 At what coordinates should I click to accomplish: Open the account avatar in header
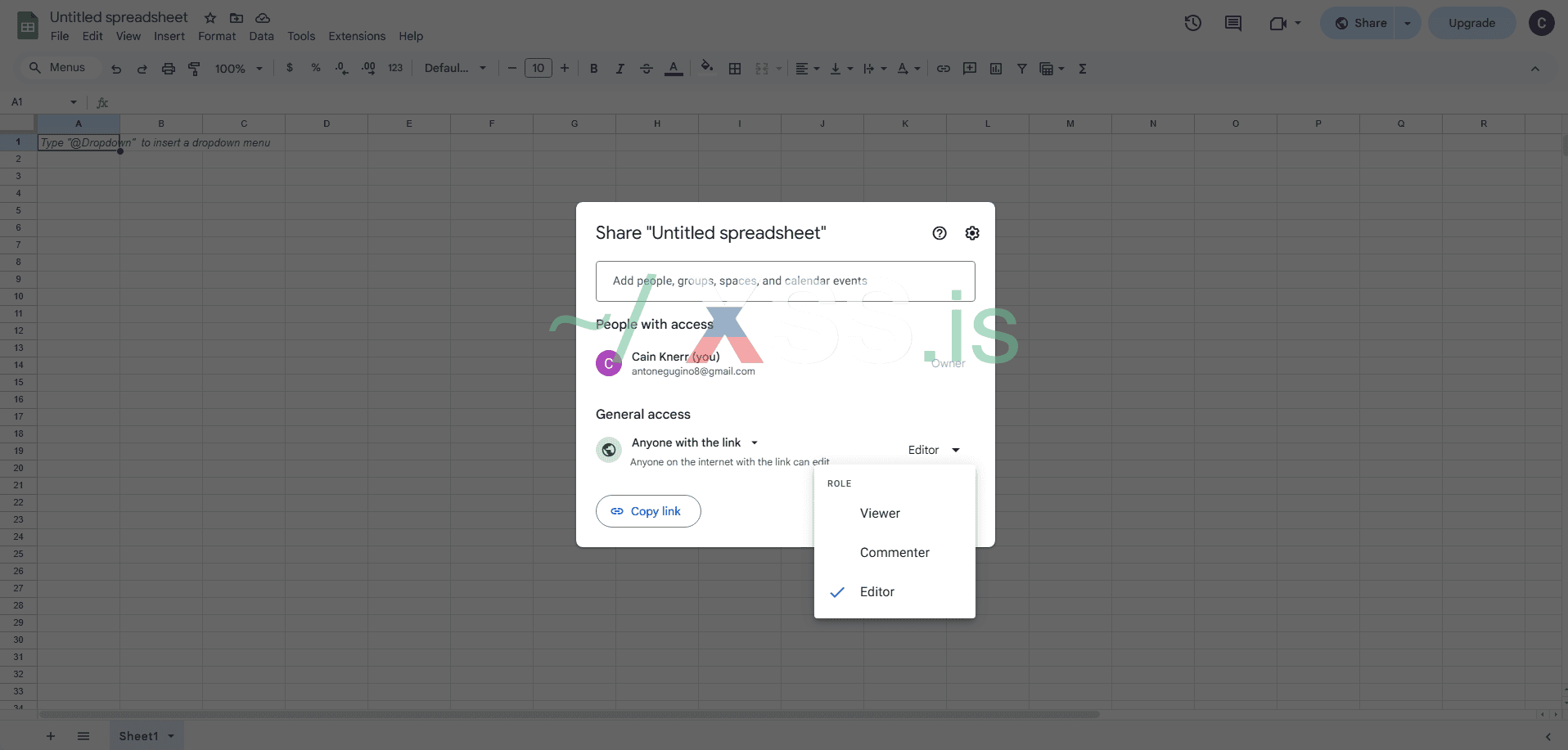[x=1542, y=23]
